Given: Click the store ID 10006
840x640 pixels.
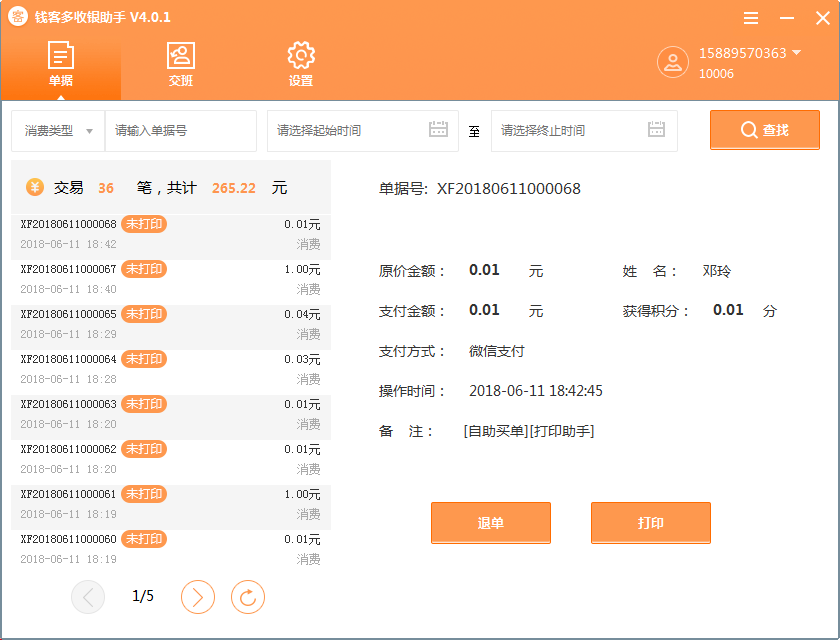Looking at the screenshot, I should point(716,74).
